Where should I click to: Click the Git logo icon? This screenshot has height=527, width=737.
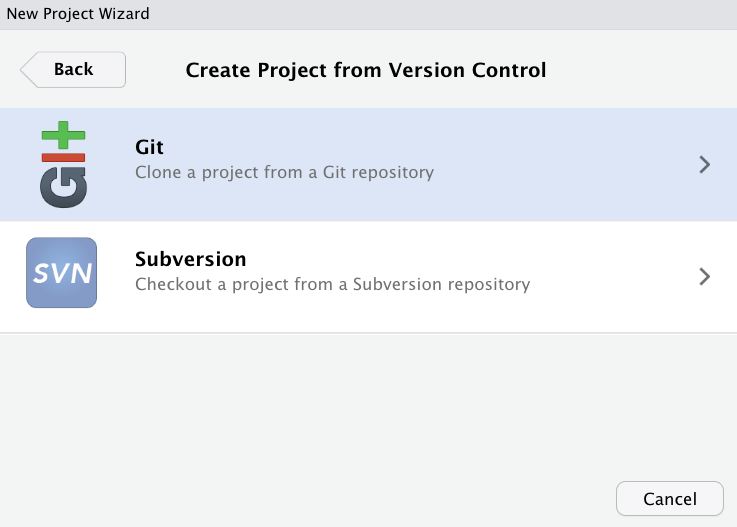tap(62, 165)
